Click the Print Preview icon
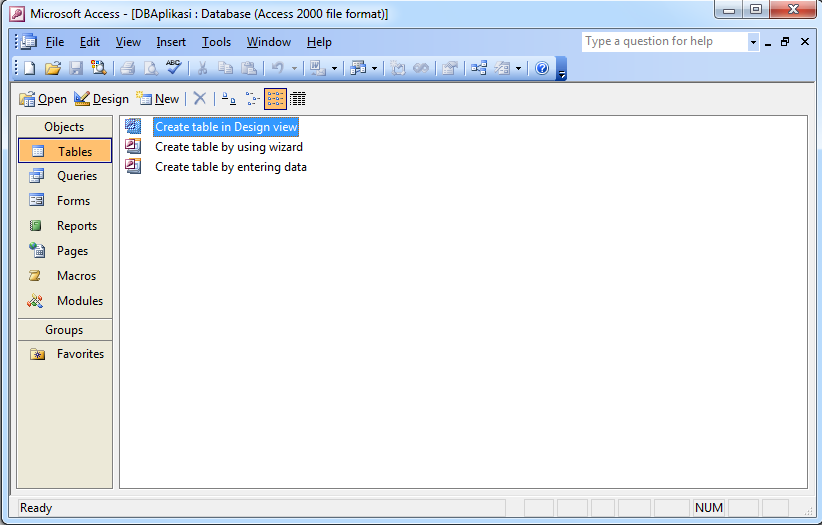822x525 pixels. [150, 68]
